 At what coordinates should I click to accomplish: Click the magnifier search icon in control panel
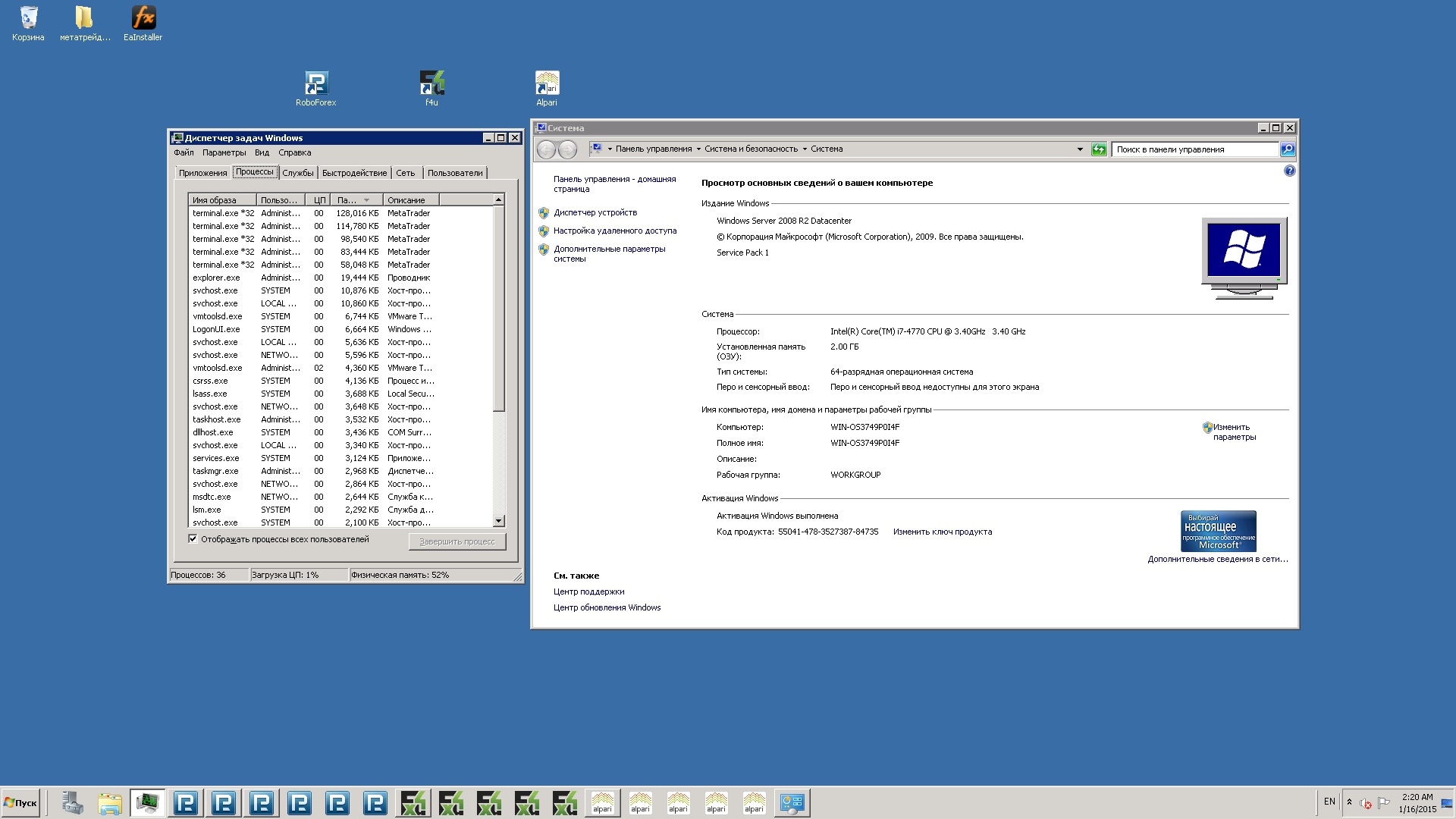click(x=1288, y=149)
